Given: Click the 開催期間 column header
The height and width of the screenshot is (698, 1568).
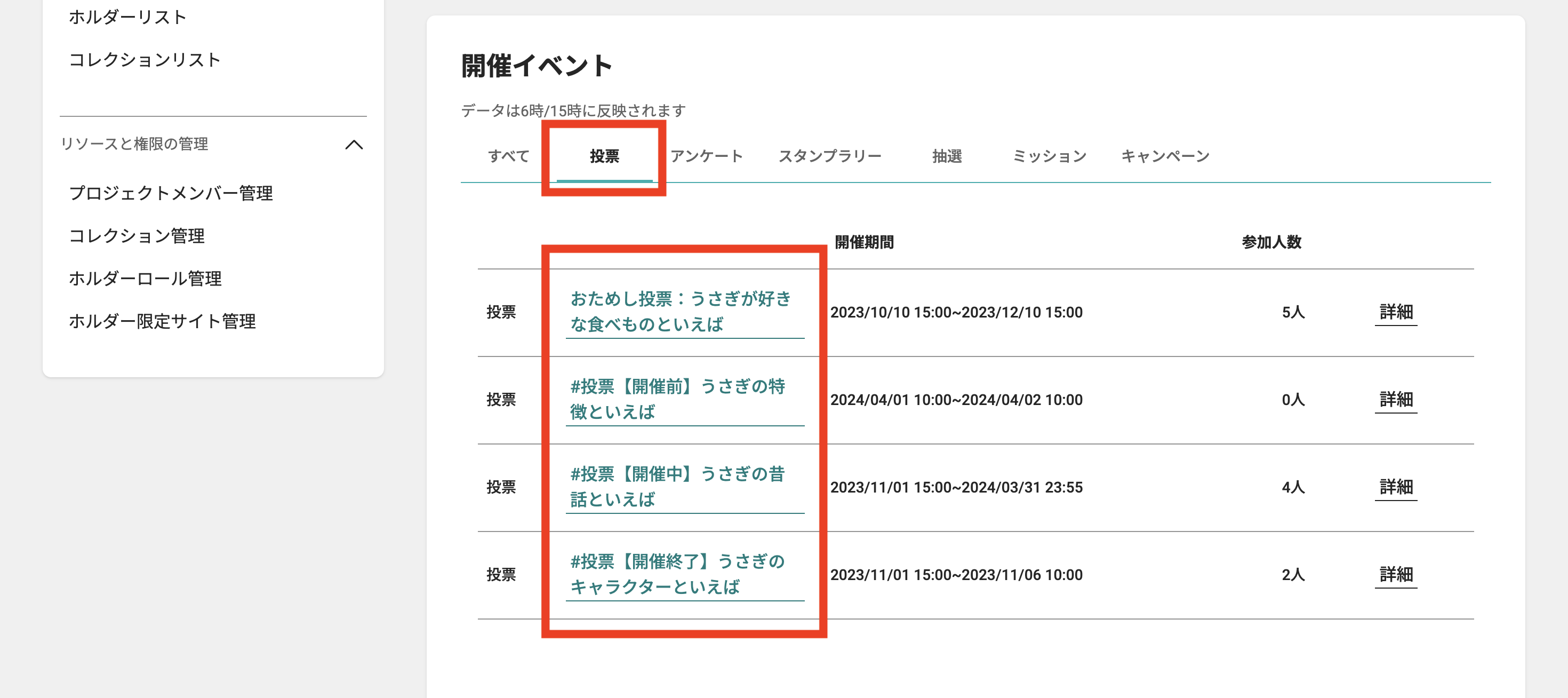Looking at the screenshot, I should (864, 242).
